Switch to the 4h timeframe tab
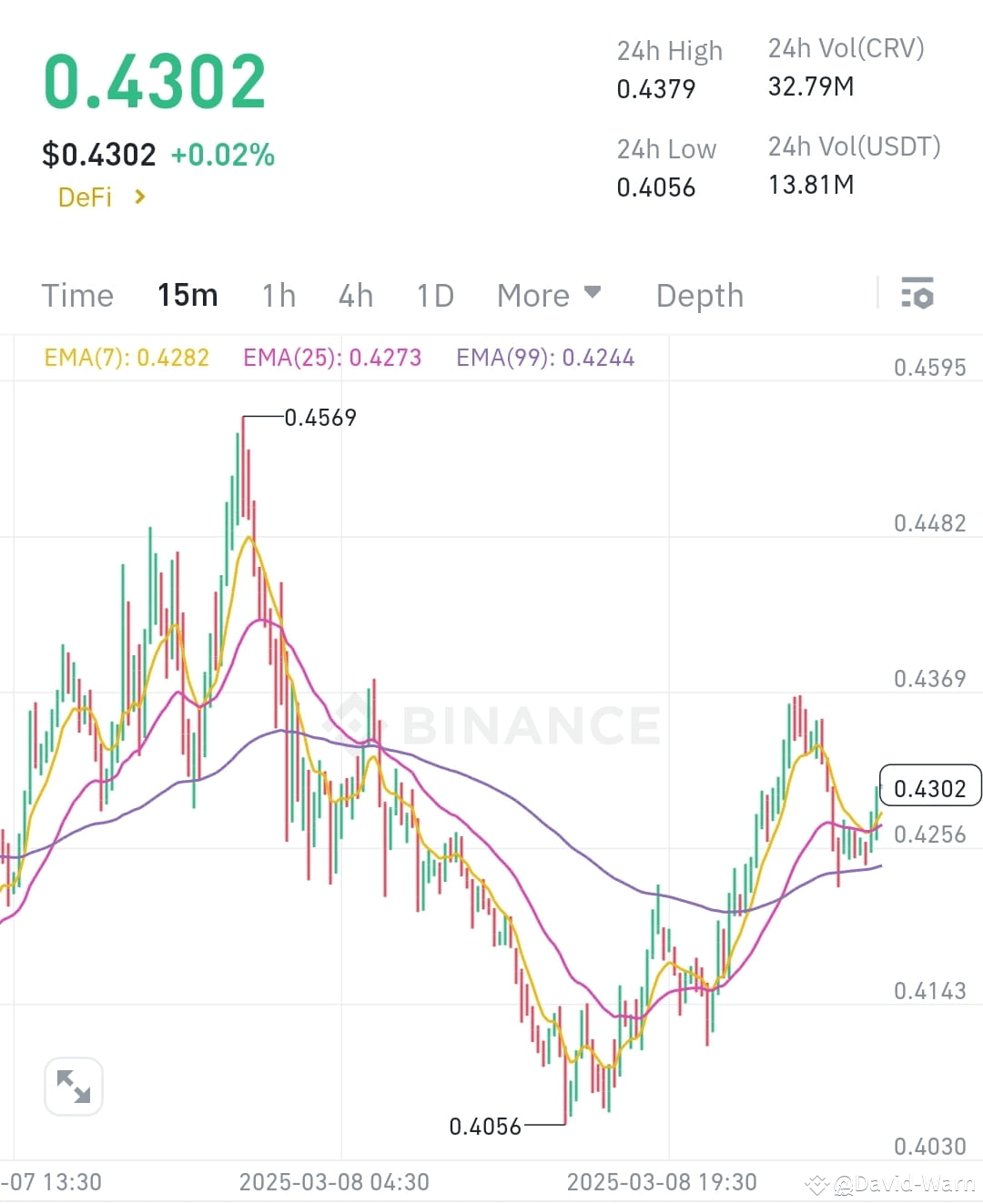This screenshot has height=1204, width=983. pyautogui.click(x=355, y=295)
